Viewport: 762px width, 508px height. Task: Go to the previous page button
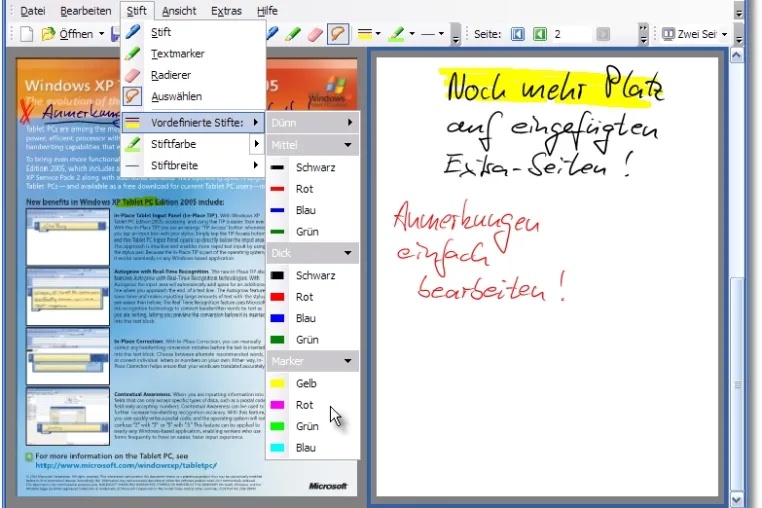pyautogui.click(x=540, y=34)
